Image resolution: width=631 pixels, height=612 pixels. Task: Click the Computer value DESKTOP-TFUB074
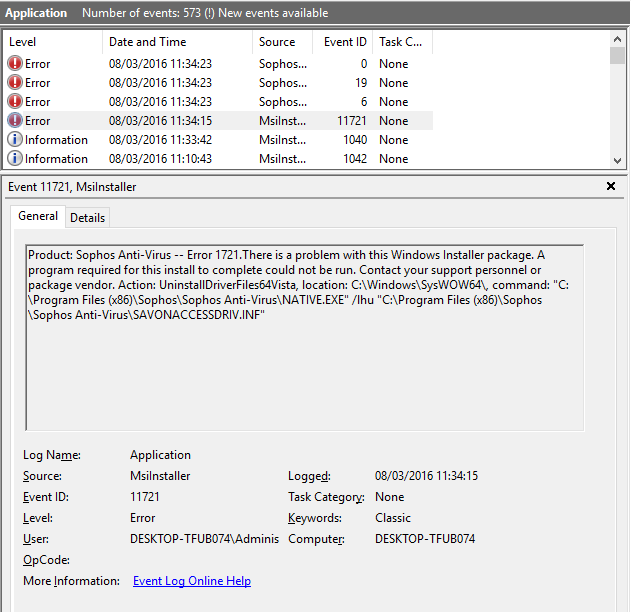425,538
